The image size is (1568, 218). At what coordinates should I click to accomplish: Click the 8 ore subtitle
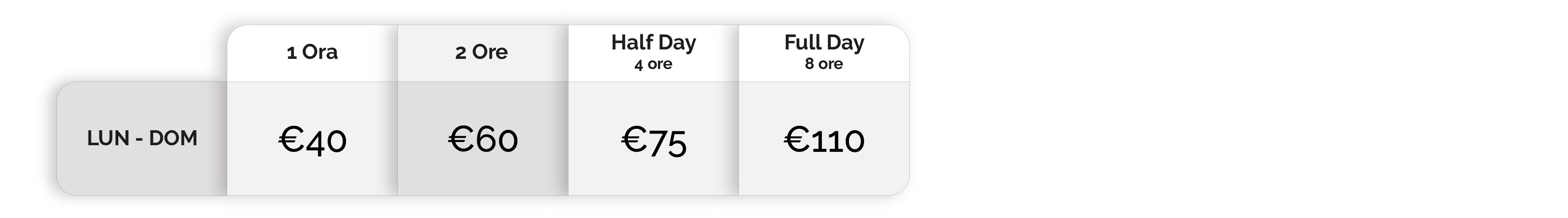click(x=824, y=64)
